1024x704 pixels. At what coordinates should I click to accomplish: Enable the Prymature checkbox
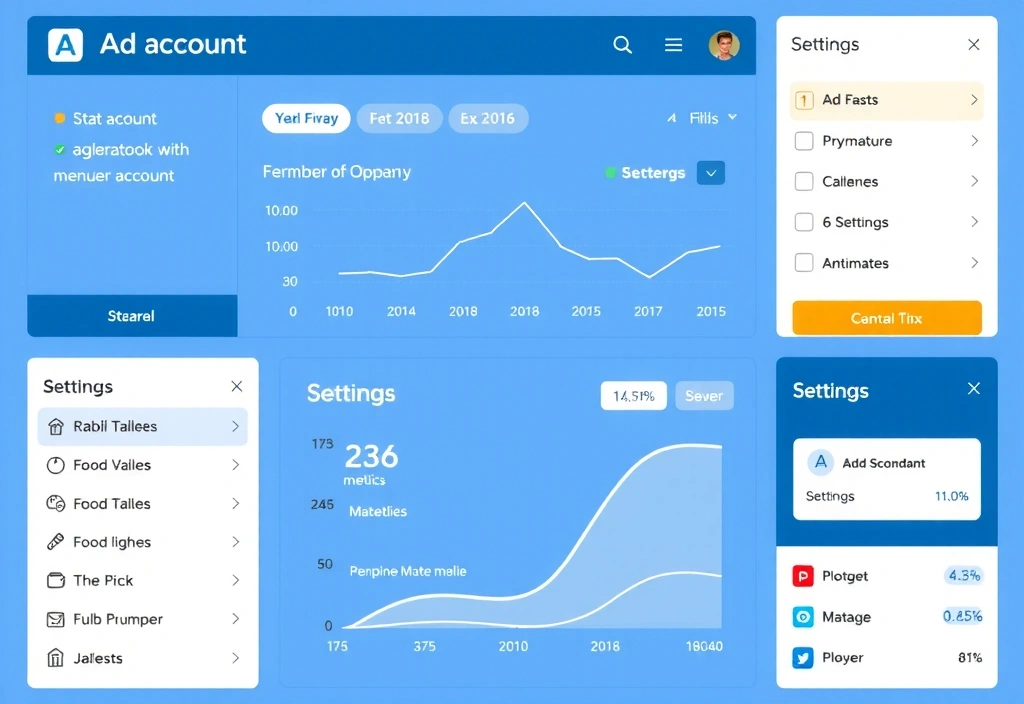(805, 141)
